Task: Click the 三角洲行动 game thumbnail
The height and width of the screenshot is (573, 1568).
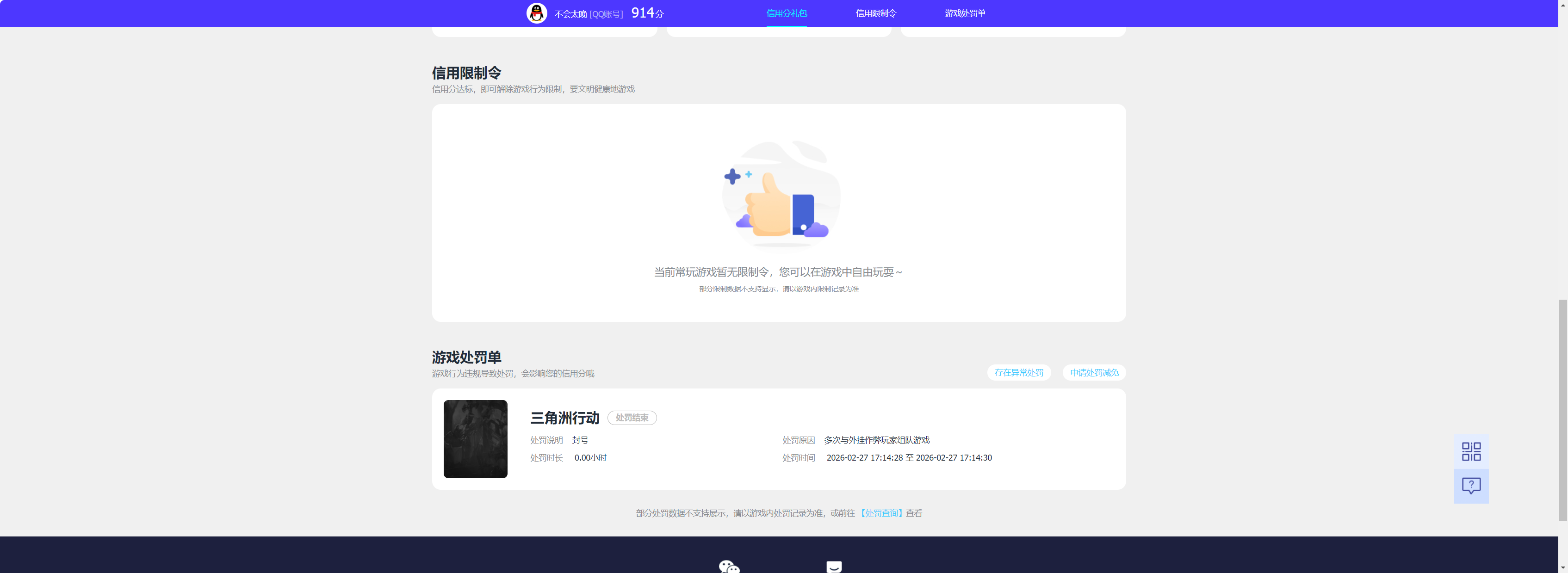Action: point(475,438)
